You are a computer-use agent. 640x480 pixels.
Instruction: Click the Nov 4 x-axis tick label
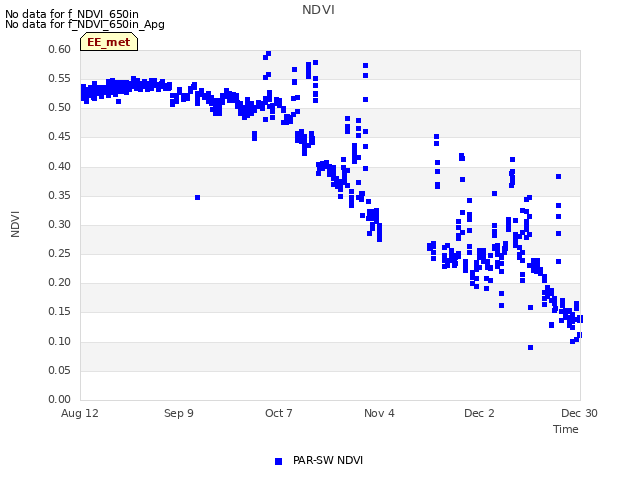pos(379,413)
